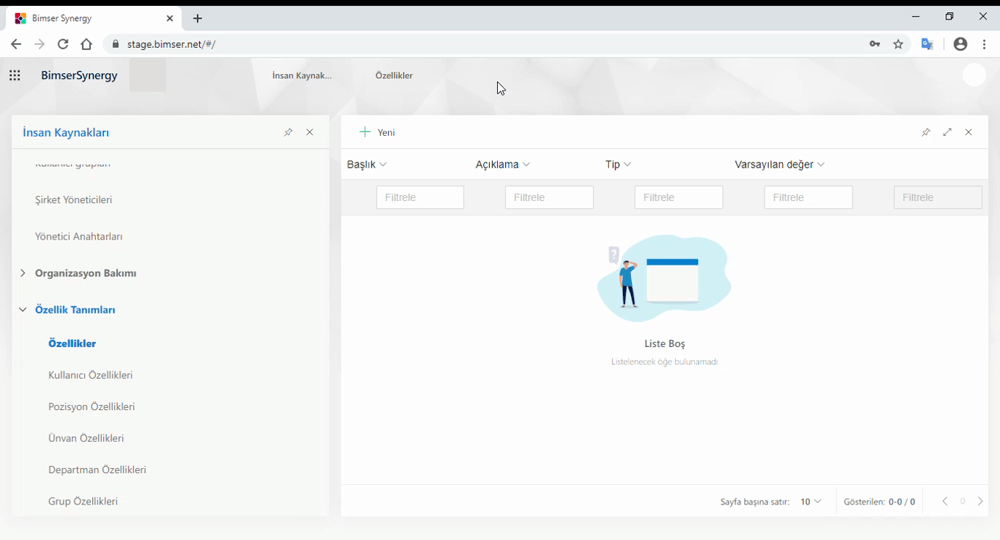Click the Filtrele field under Başlık
Screen dimensions: 1000x540
point(420,198)
